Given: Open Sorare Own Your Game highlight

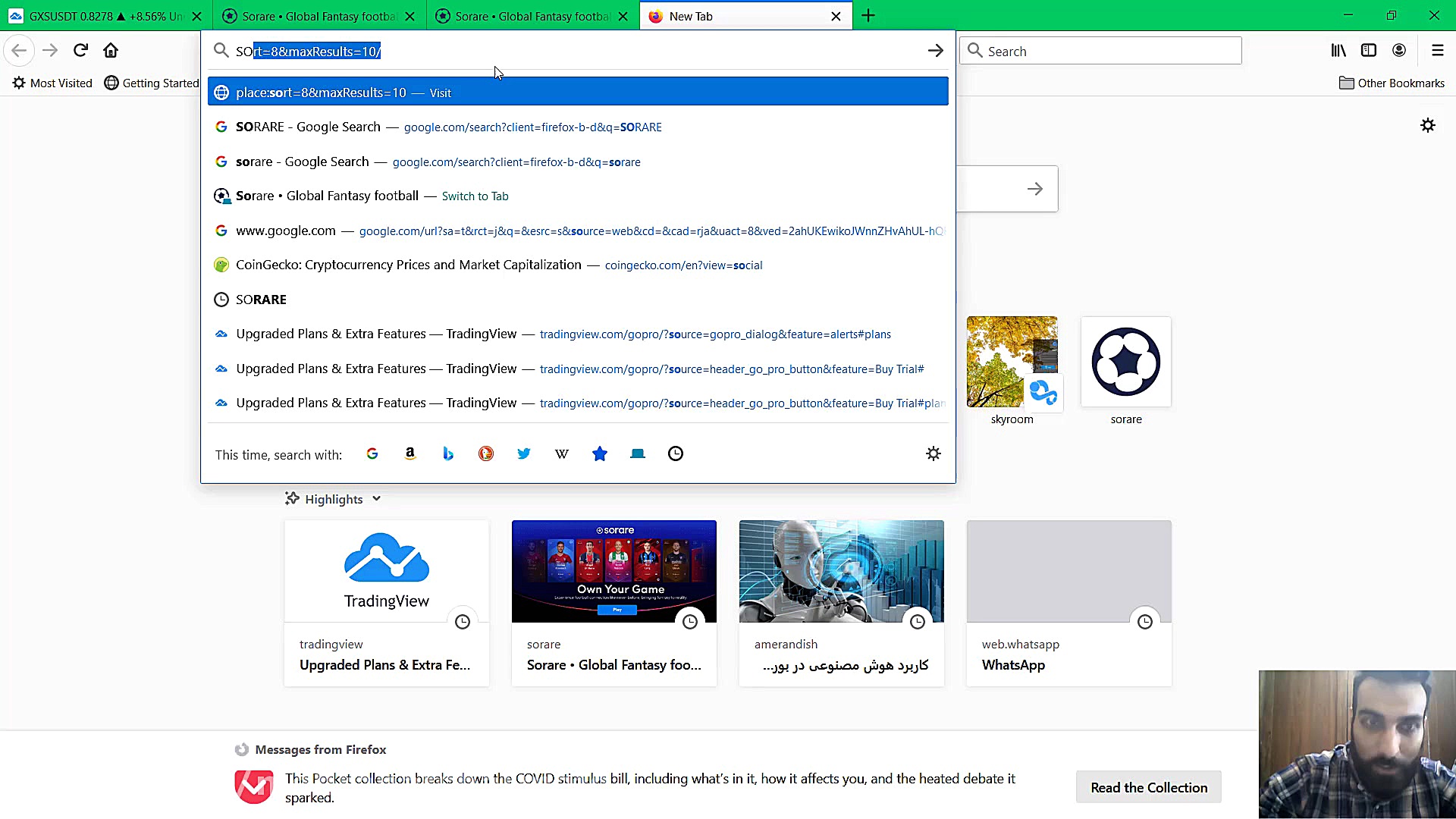Looking at the screenshot, I should 614,603.
